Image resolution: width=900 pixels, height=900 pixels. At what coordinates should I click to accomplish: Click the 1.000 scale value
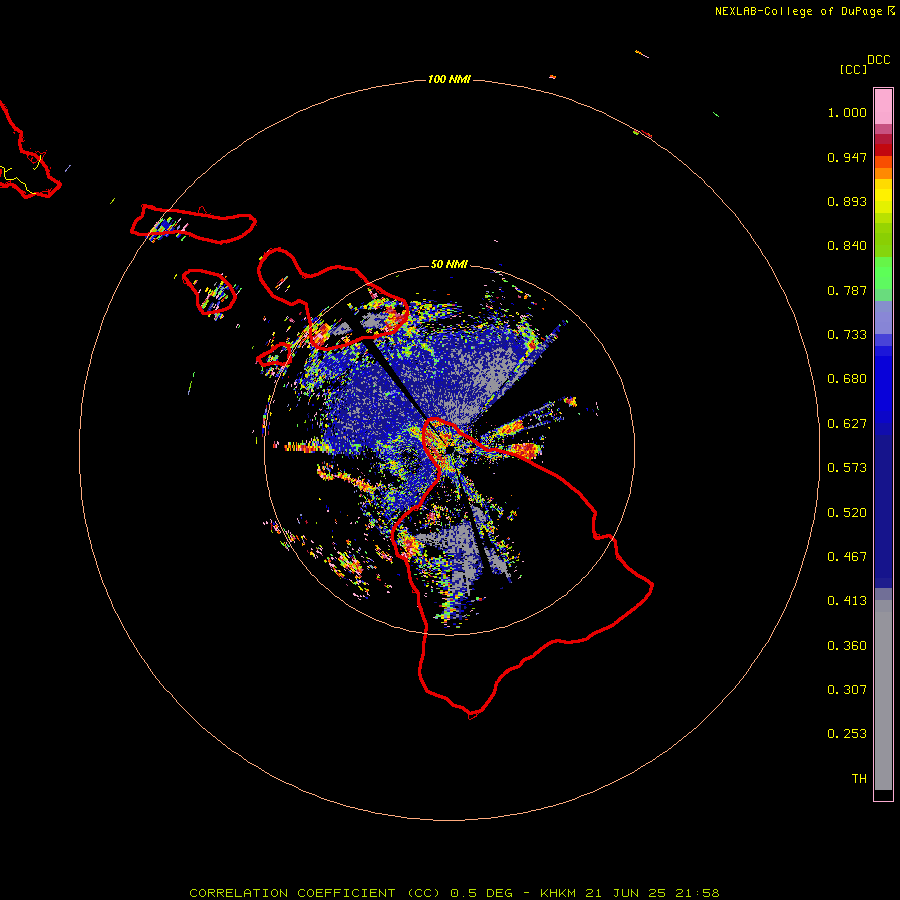point(847,112)
